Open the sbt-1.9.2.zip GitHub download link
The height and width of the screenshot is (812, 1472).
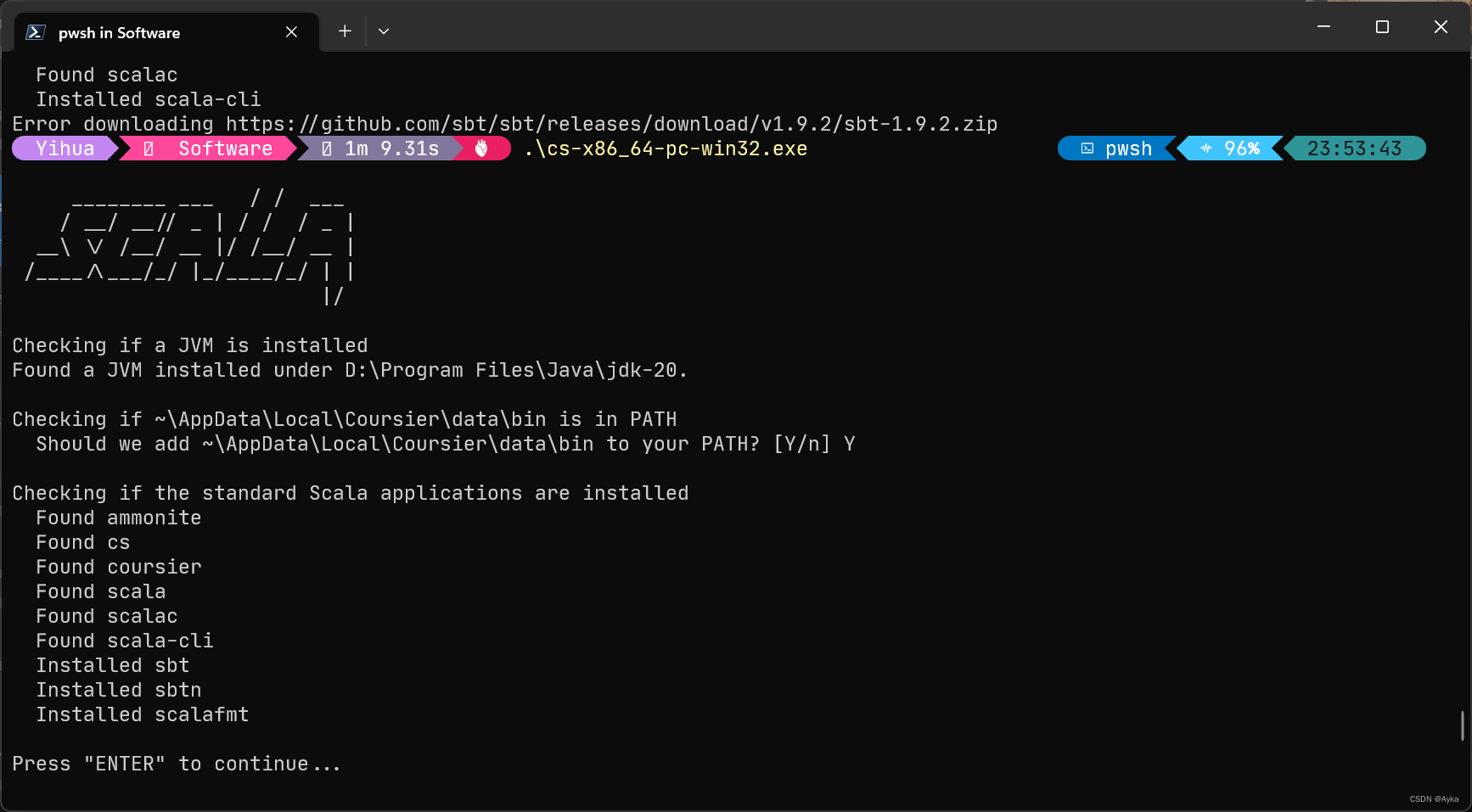(x=611, y=124)
